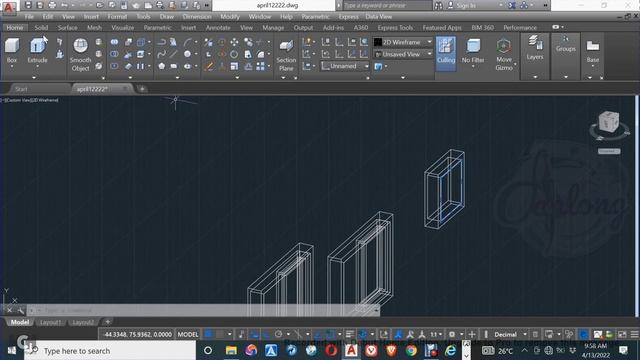Toggle the clean screen icon
Screen dimensions: 640x360
click(622, 334)
